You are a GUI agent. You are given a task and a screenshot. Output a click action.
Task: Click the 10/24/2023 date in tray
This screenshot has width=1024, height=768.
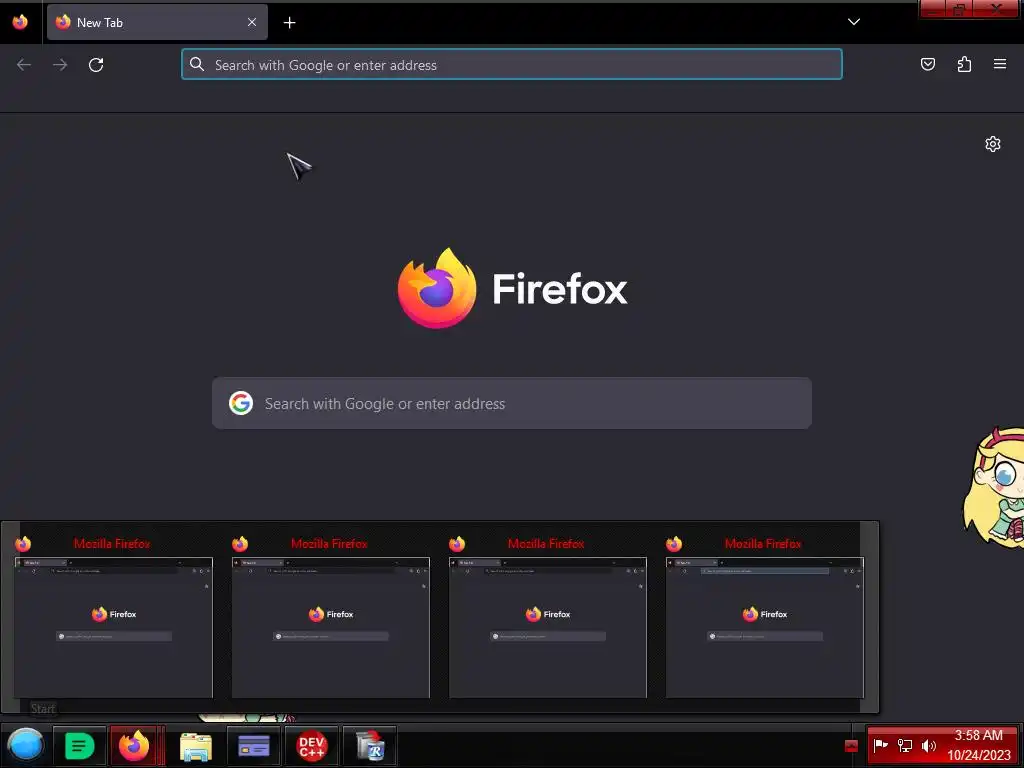click(979, 755)
